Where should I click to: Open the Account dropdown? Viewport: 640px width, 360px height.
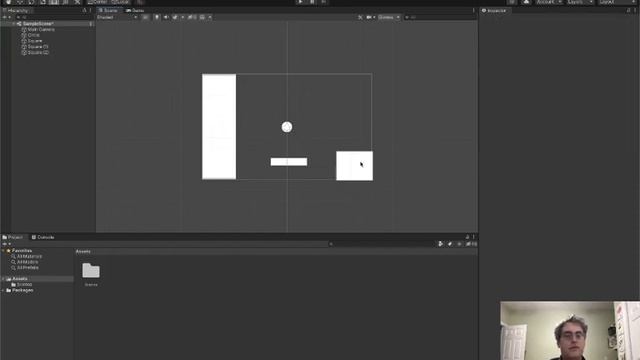(549, 2)
